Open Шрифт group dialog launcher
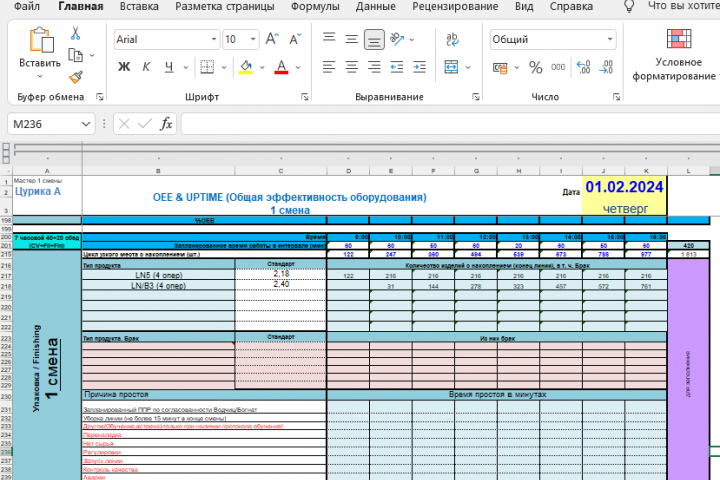The height and width of the screenshot is (480, 720). [x=304, y=96]
